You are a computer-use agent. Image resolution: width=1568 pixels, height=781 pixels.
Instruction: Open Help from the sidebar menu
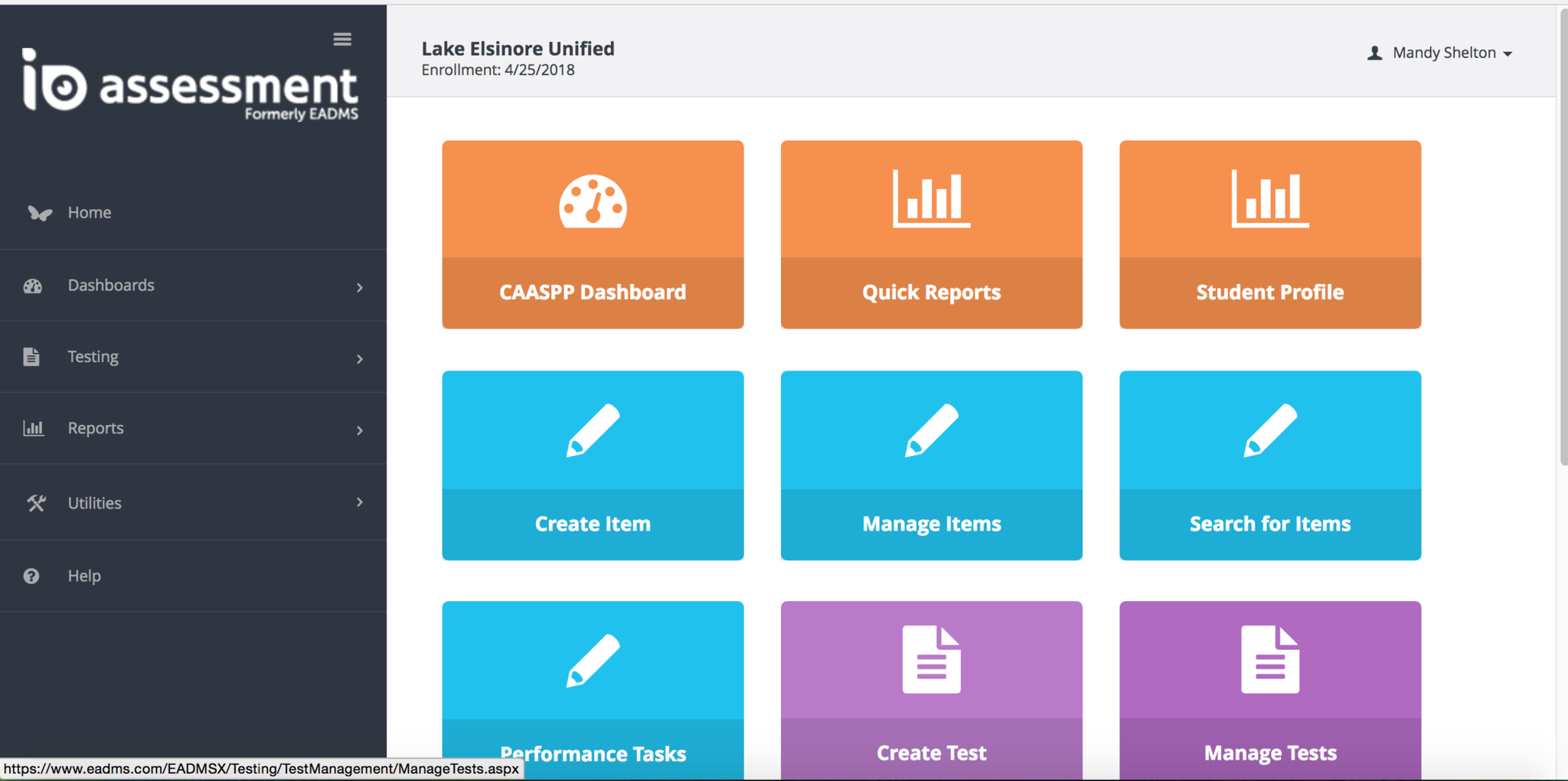coord(83,576)
